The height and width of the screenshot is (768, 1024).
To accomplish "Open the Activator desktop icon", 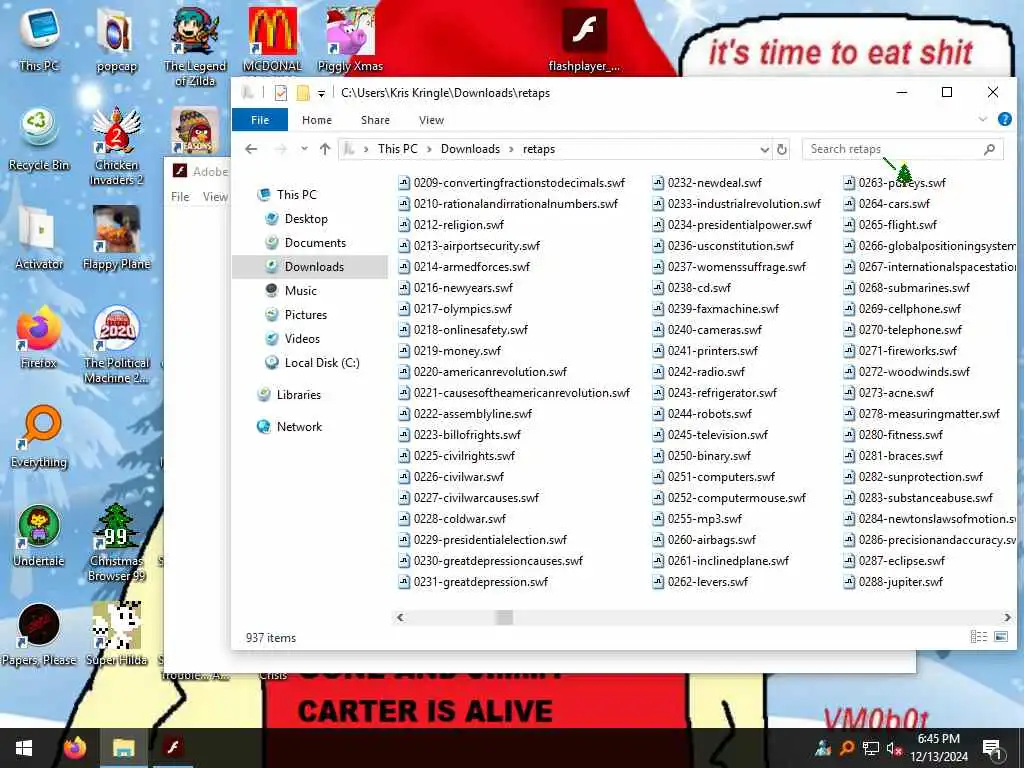I will pos(39,238).
